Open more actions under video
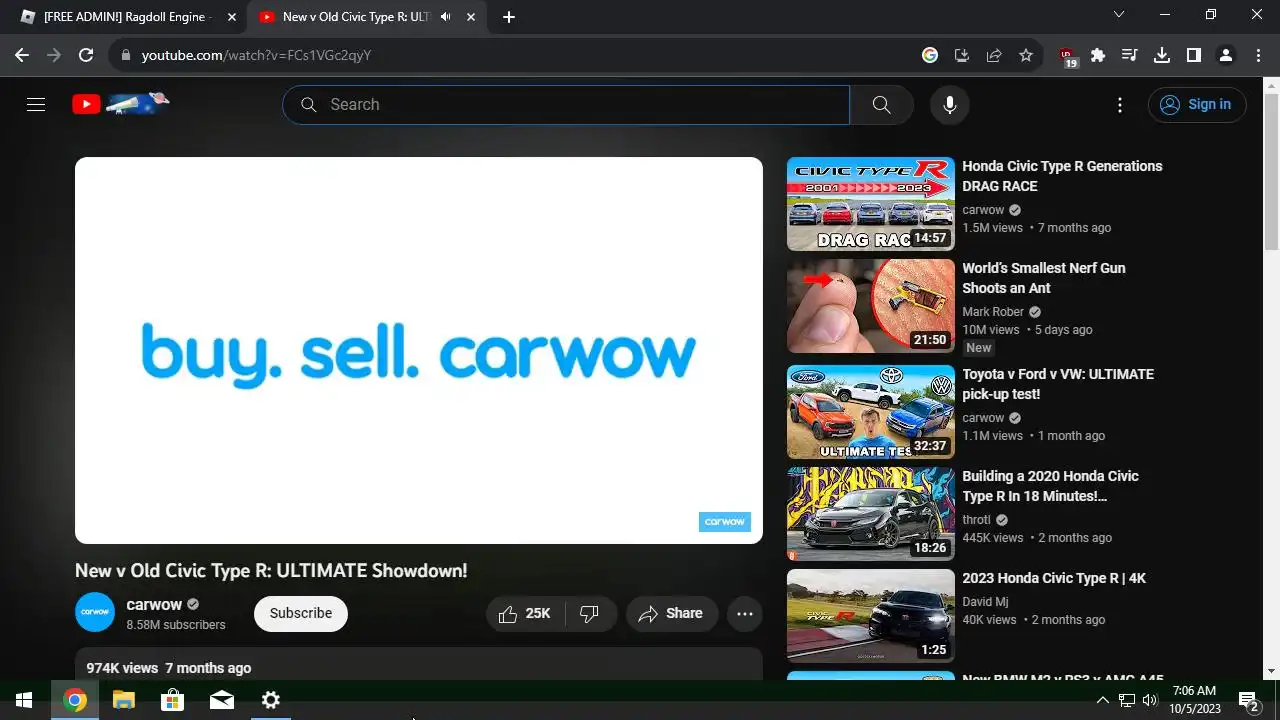Viewport: 1280px width, 720px height. 745,613
